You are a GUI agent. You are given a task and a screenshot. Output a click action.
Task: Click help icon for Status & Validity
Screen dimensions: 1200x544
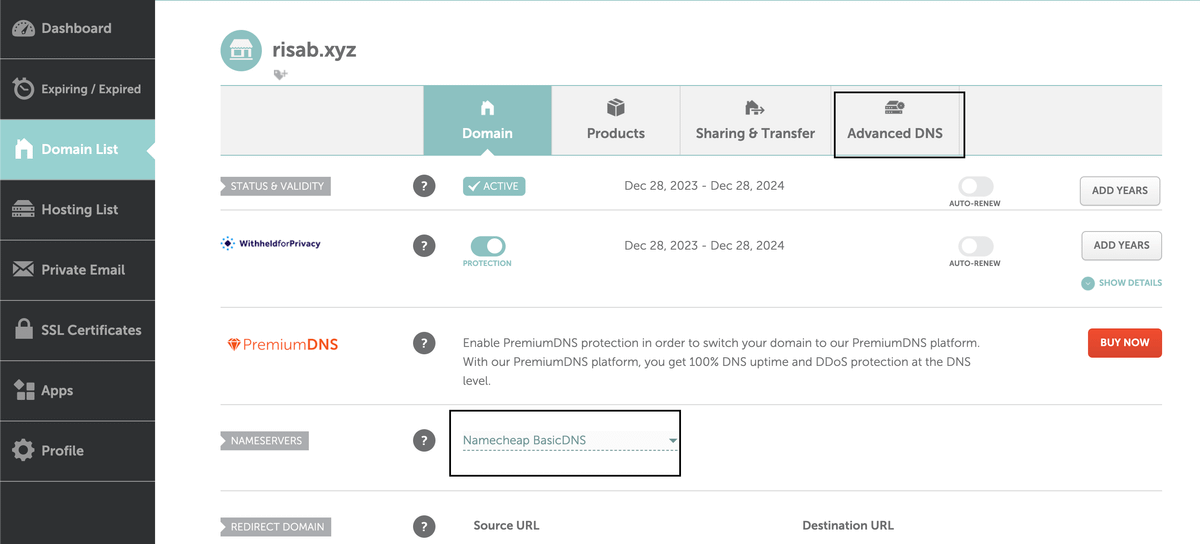(x=424, y=186)
